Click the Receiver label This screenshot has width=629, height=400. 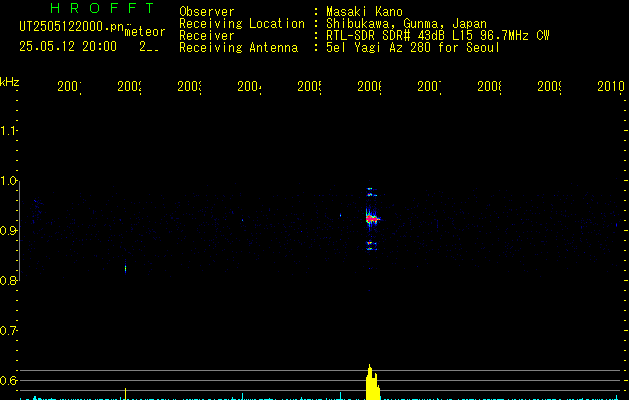207,36
